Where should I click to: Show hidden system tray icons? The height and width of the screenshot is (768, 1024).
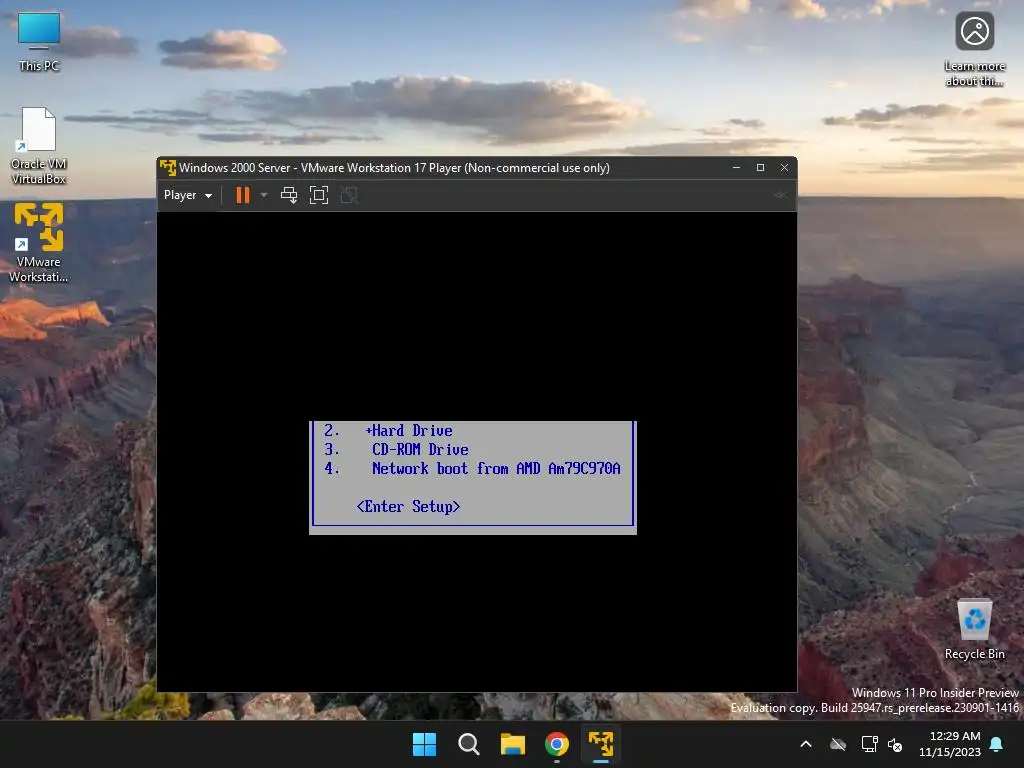pyautogui.click(x=806, y=744)
